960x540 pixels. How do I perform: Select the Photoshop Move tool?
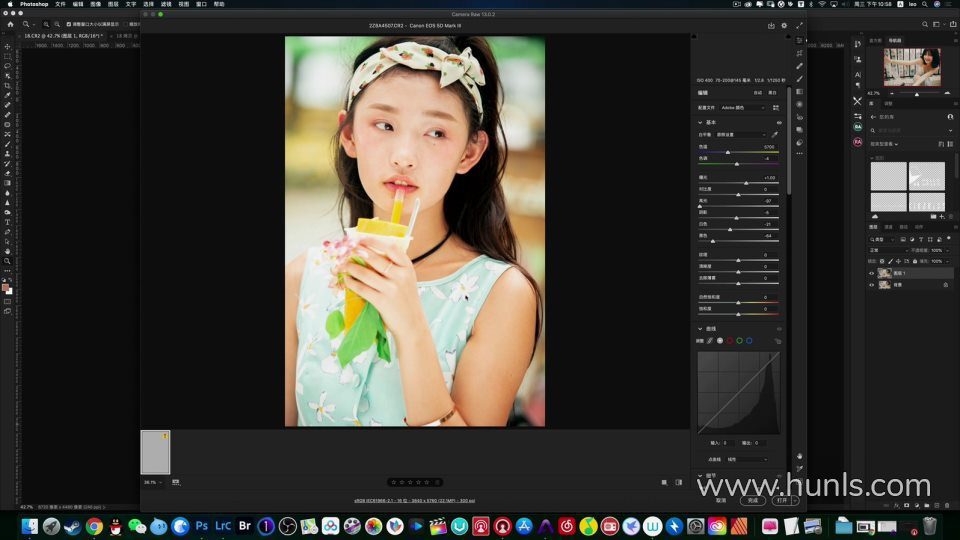click(x=7, y=47)
